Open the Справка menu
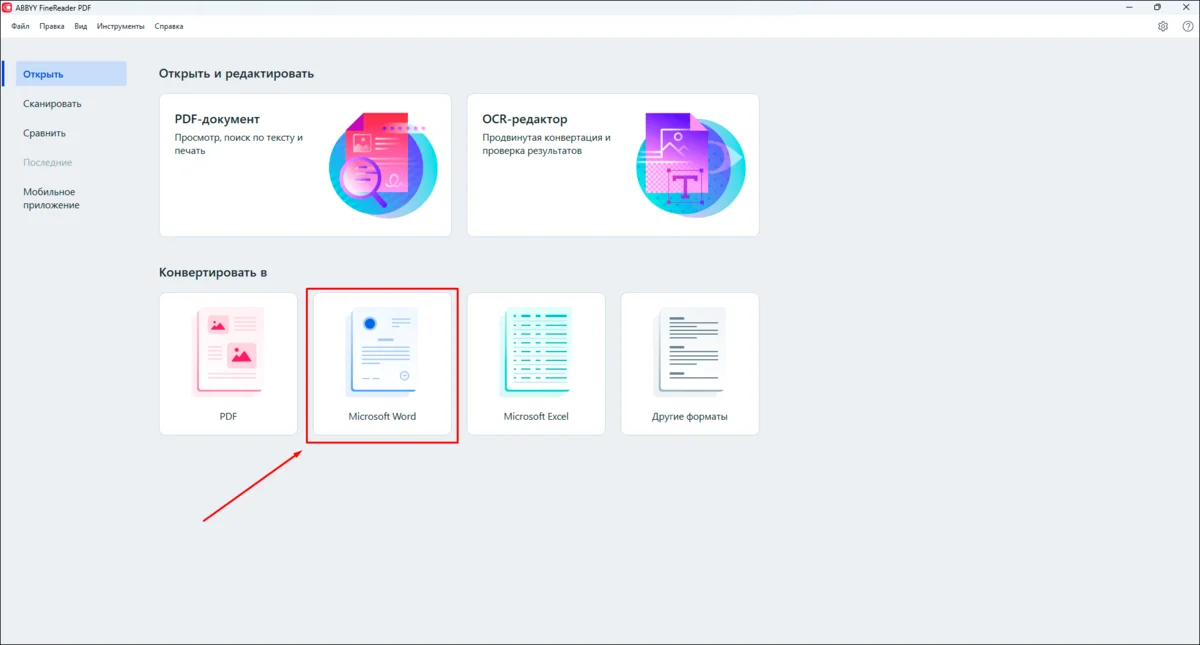The height and width of the screenshot is (645, 1200). (x=169, y=26)
